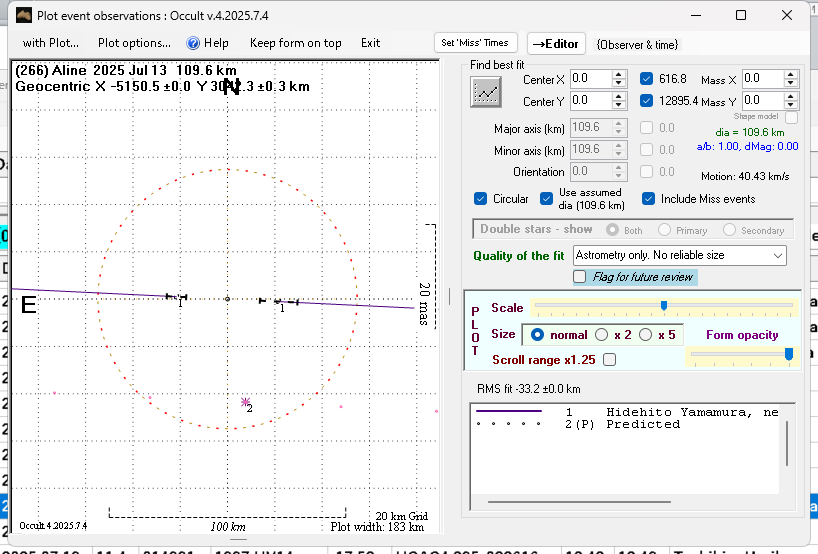Click the Find best fit graph icon
Screen dimensions: 818x554
[x=486, y=91]
